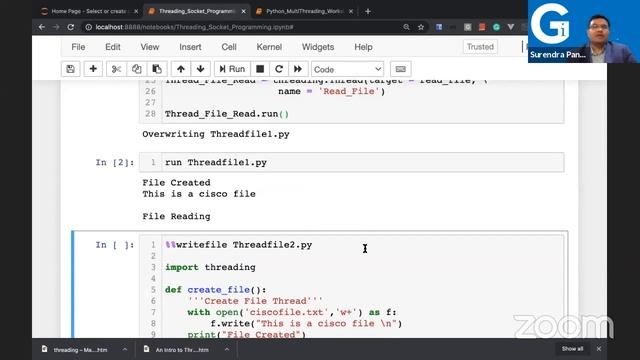Viewport: 640px width, 360px height.
Task: Move selected cell down arrow
Action: coord(200,69)
